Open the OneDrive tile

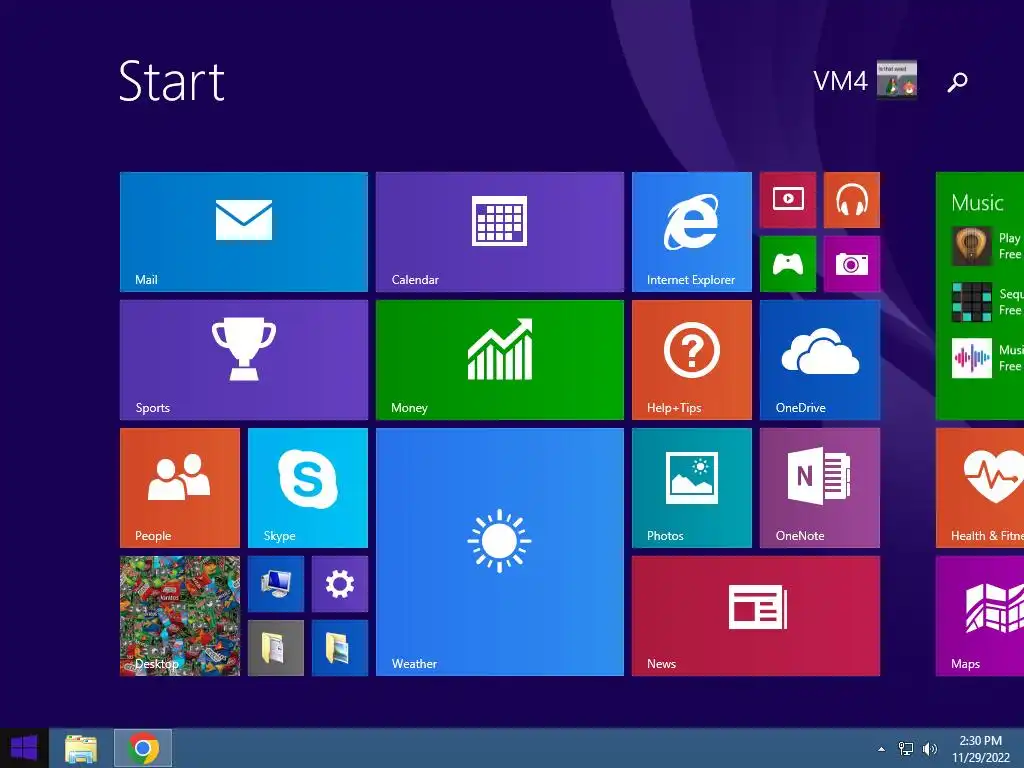coord(820,360)
